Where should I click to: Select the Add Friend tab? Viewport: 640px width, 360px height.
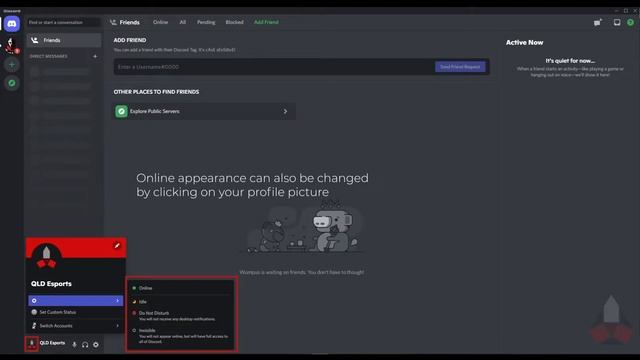tap(266, 22)
